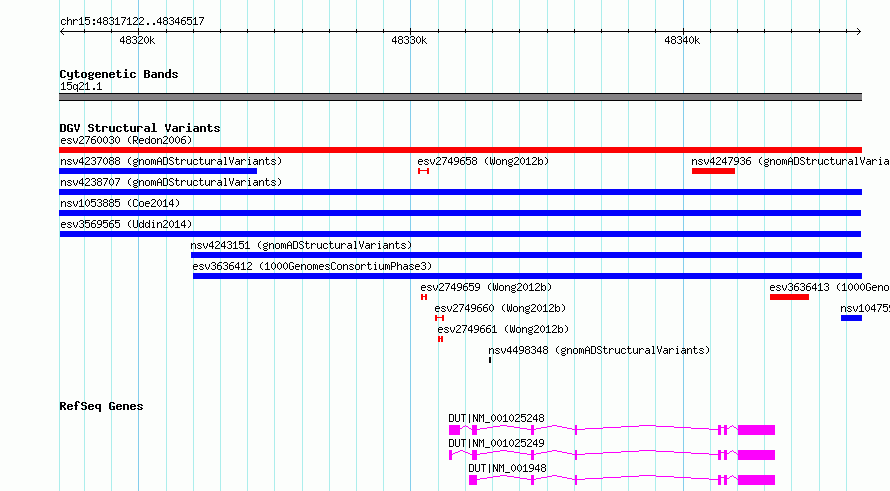
Task: Open the nsv1053885 (Coe2014) variant bar
Action: pyautogui.click(x=460, y=213)
